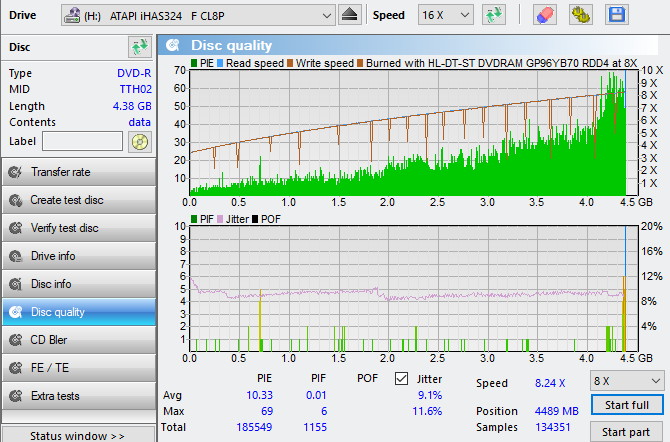Image resolution: width=670 pixels, height=442 pixels.
Task: Select Transfer rate in sidebar
Action: (78, 172)
